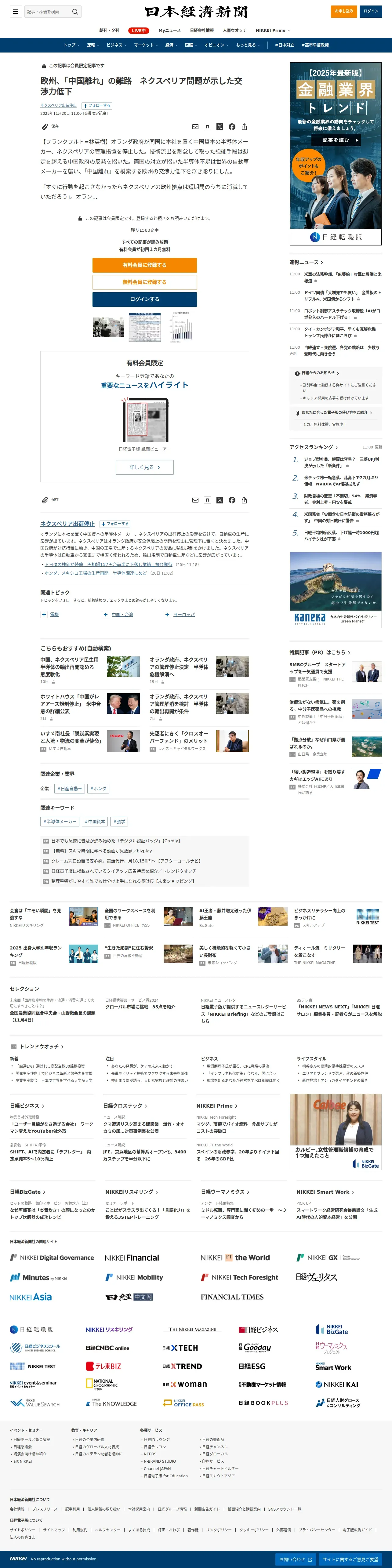Expand the トップ navigation dropdown
Image resolution: width=392 pixels, height=1568 pixels.
click(72, 45)
